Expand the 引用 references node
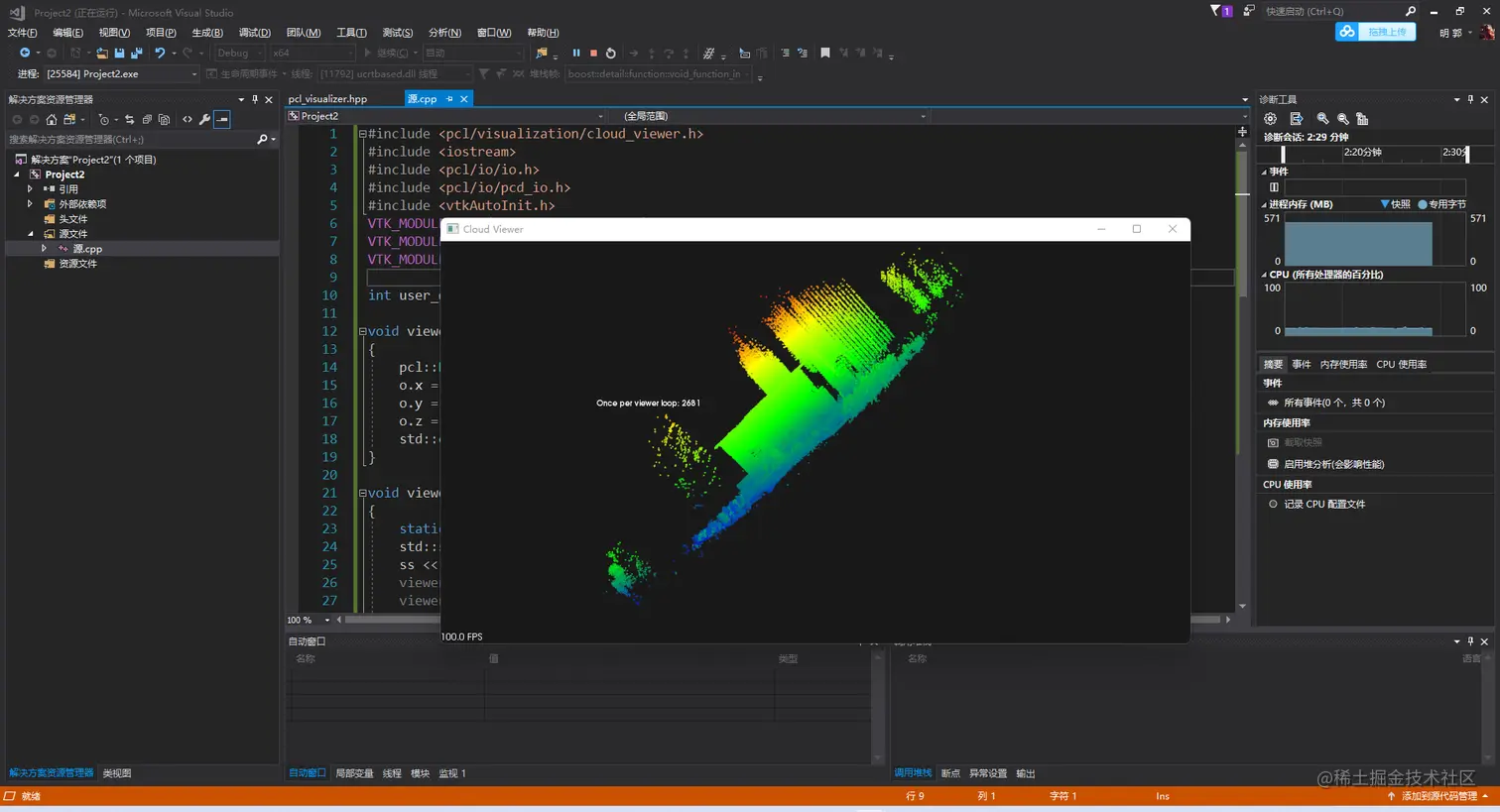 coord(30,188)
